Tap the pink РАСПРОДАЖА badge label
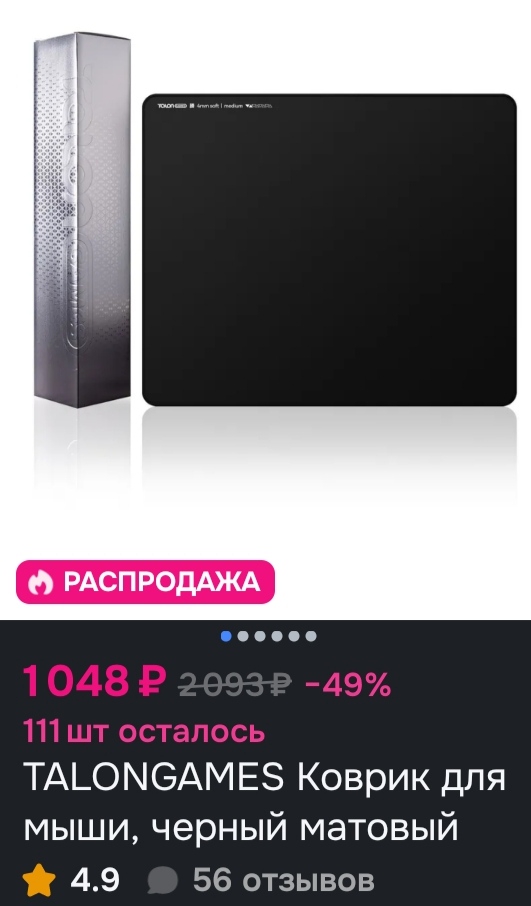Image resolution: width=531 pixels, height=906 pixels. click(x=145, y=582)
